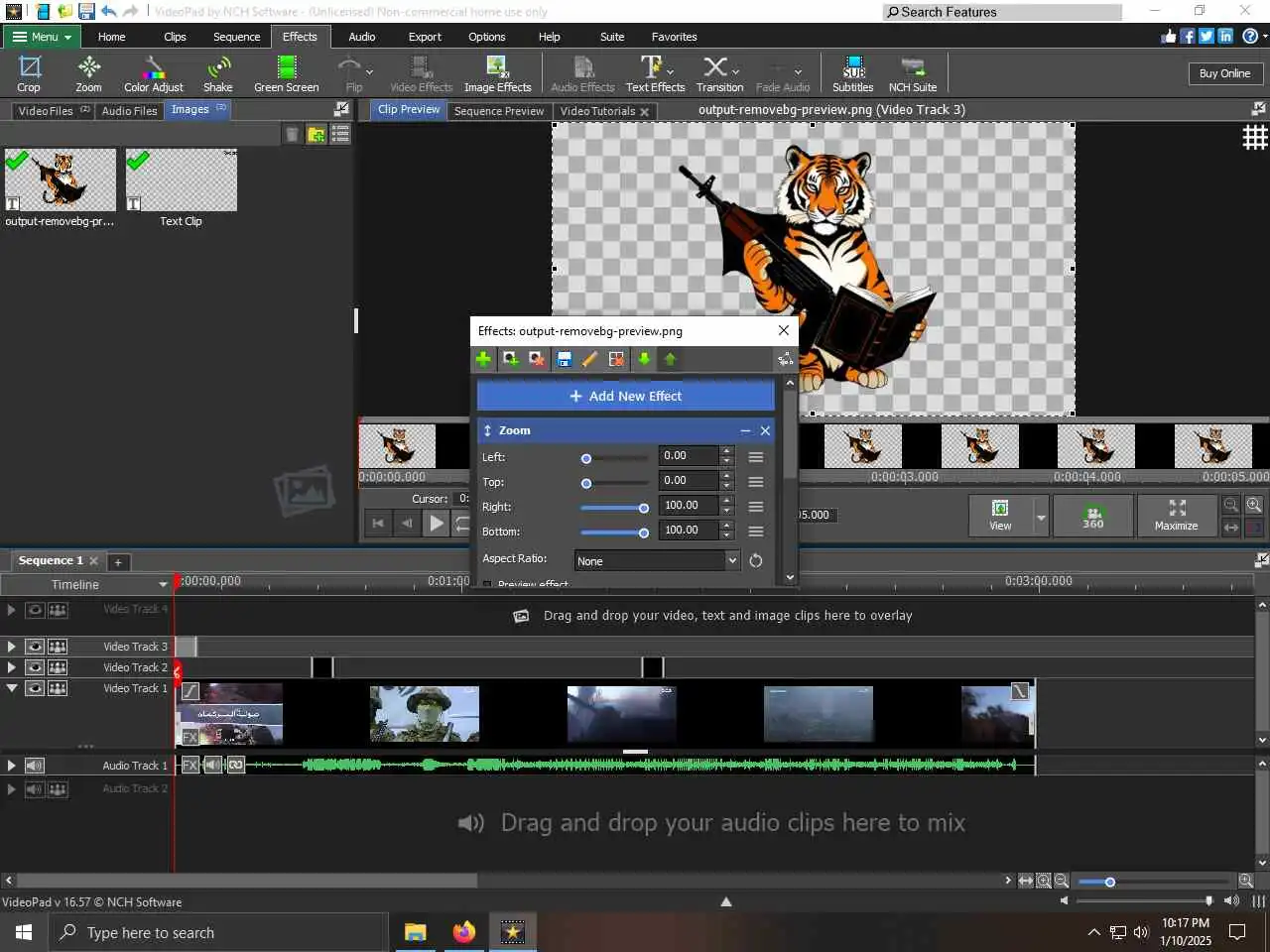The image size is (1270, 952).
Task: Click the FX icon on Audio Track 1 clip
Action: [190, 765]
